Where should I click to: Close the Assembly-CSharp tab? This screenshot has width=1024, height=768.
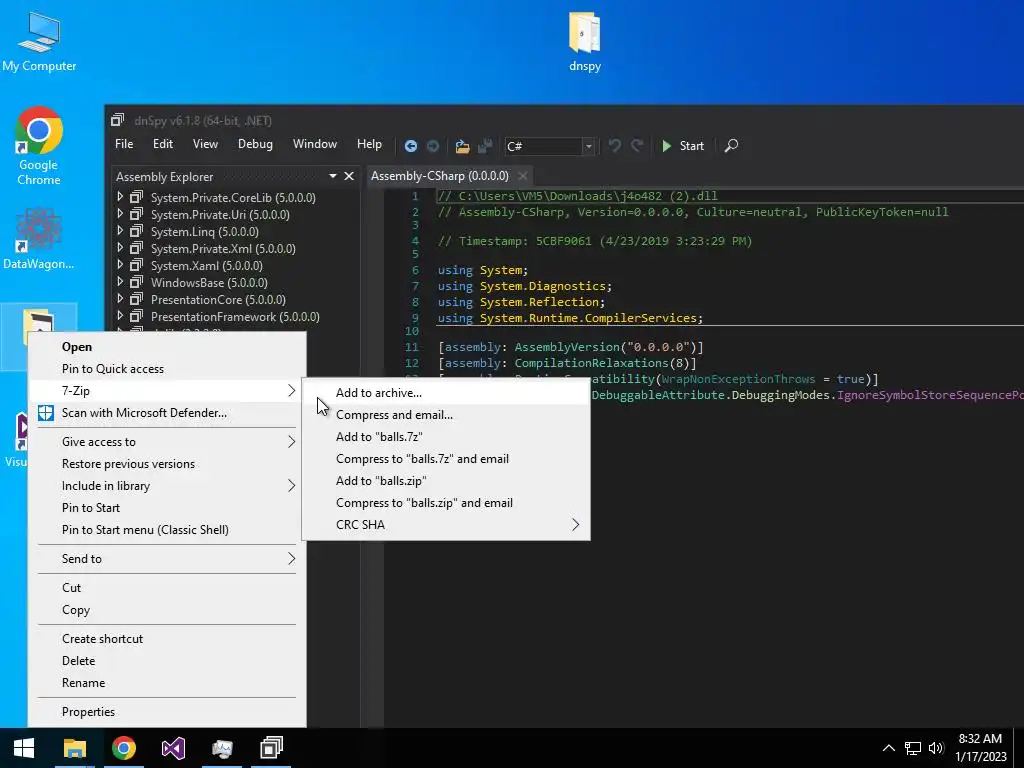(522, 175)
